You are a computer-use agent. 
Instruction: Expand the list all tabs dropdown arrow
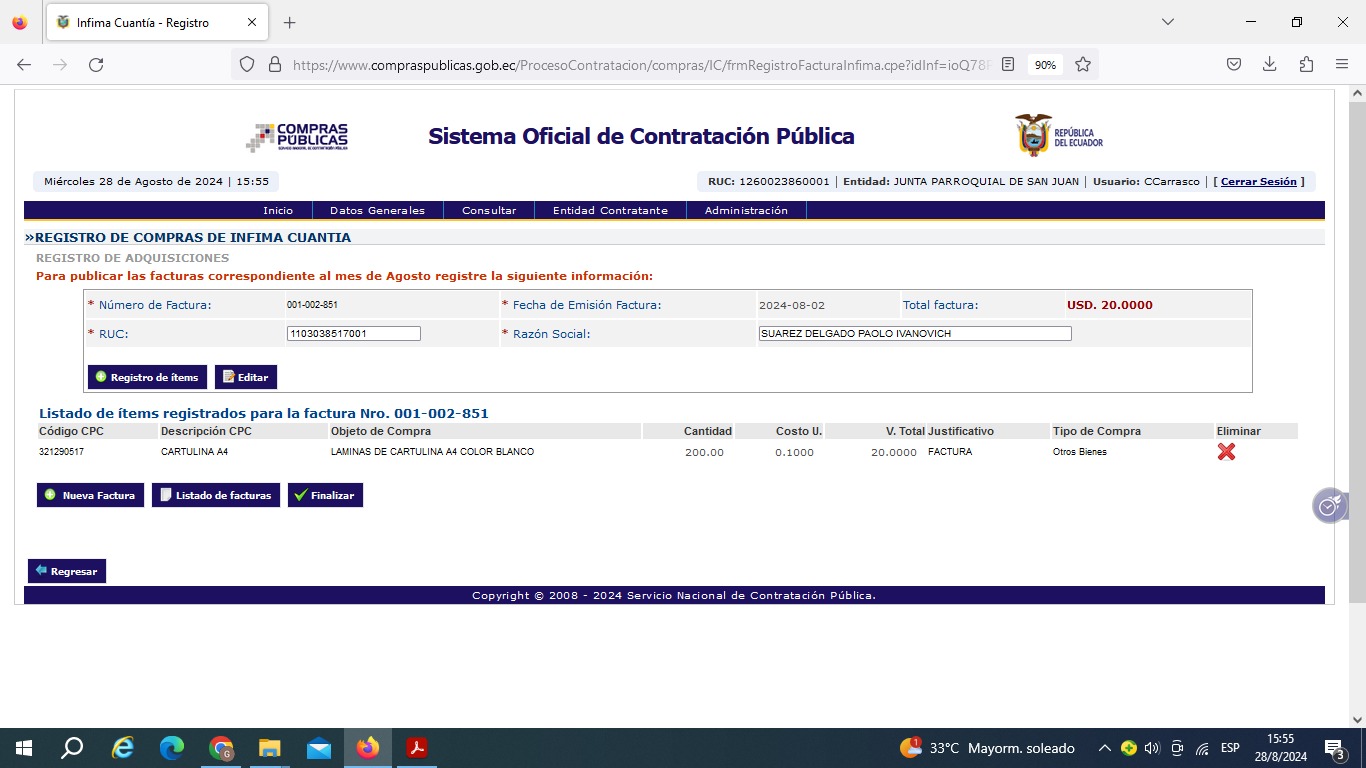coord(1167,22)
